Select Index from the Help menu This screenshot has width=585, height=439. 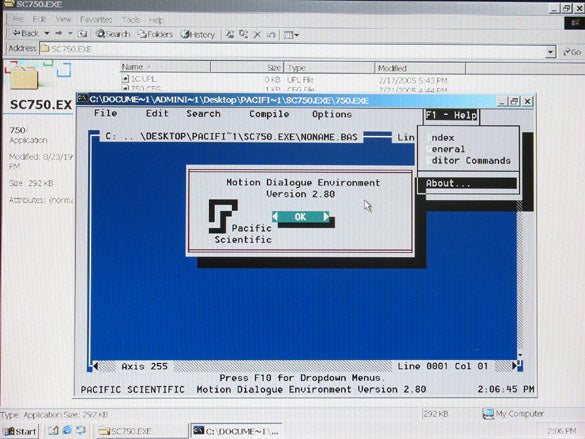(x=440, y=138)
